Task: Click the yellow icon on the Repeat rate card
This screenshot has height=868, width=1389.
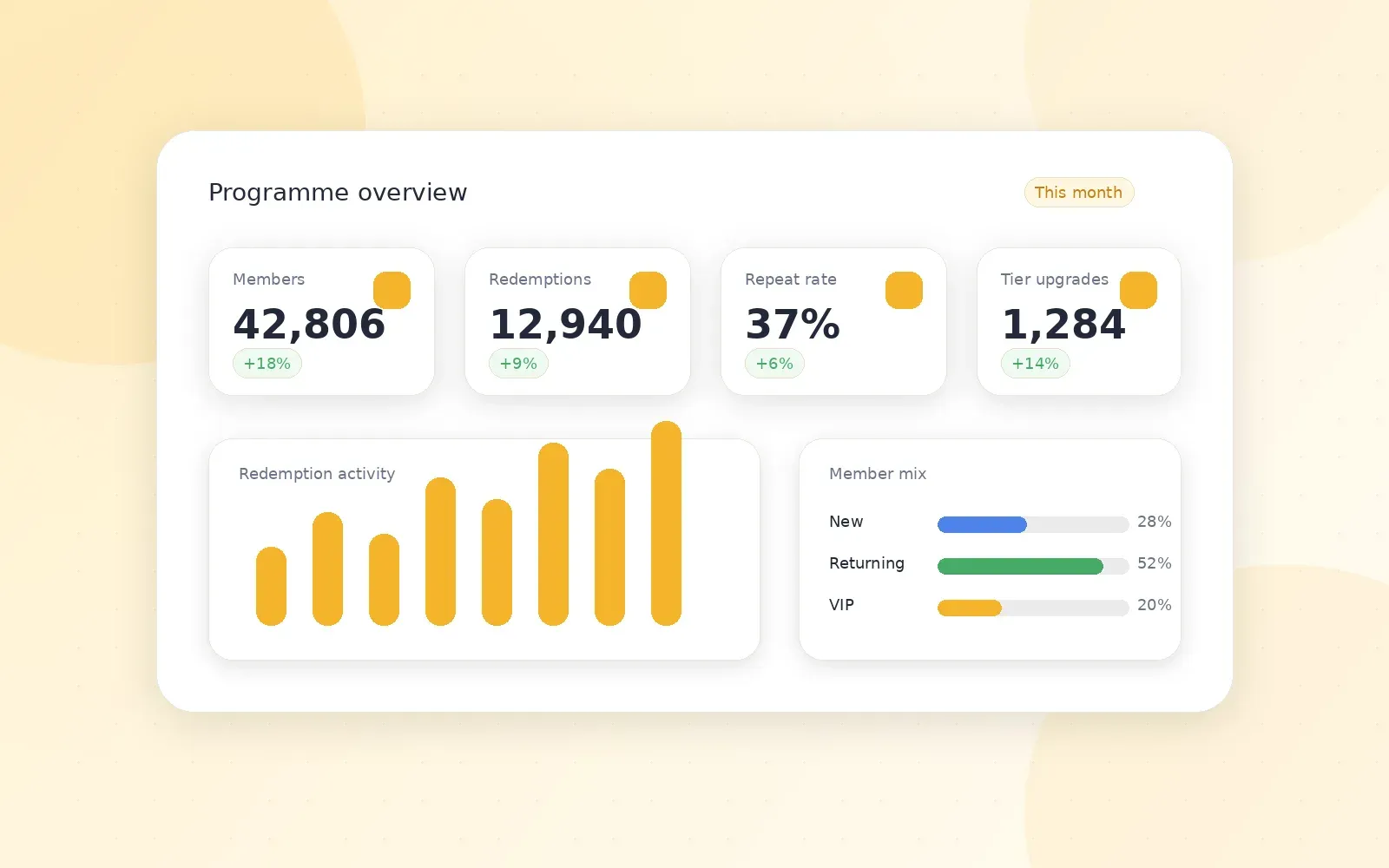Action: pos(904,290)
